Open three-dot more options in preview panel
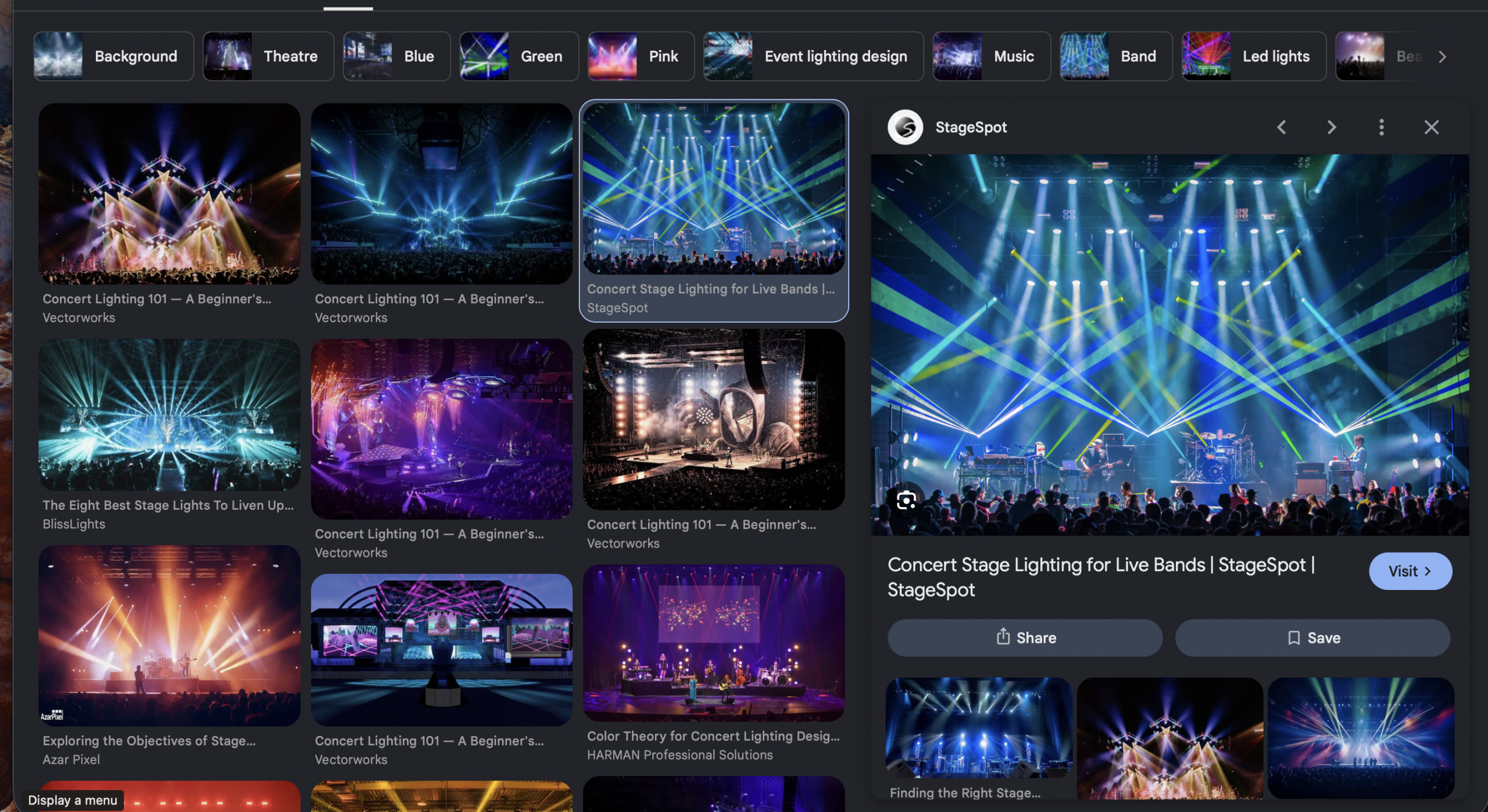The width and height of the screenshot is (1488, 812). click(x=1381, y=127)
